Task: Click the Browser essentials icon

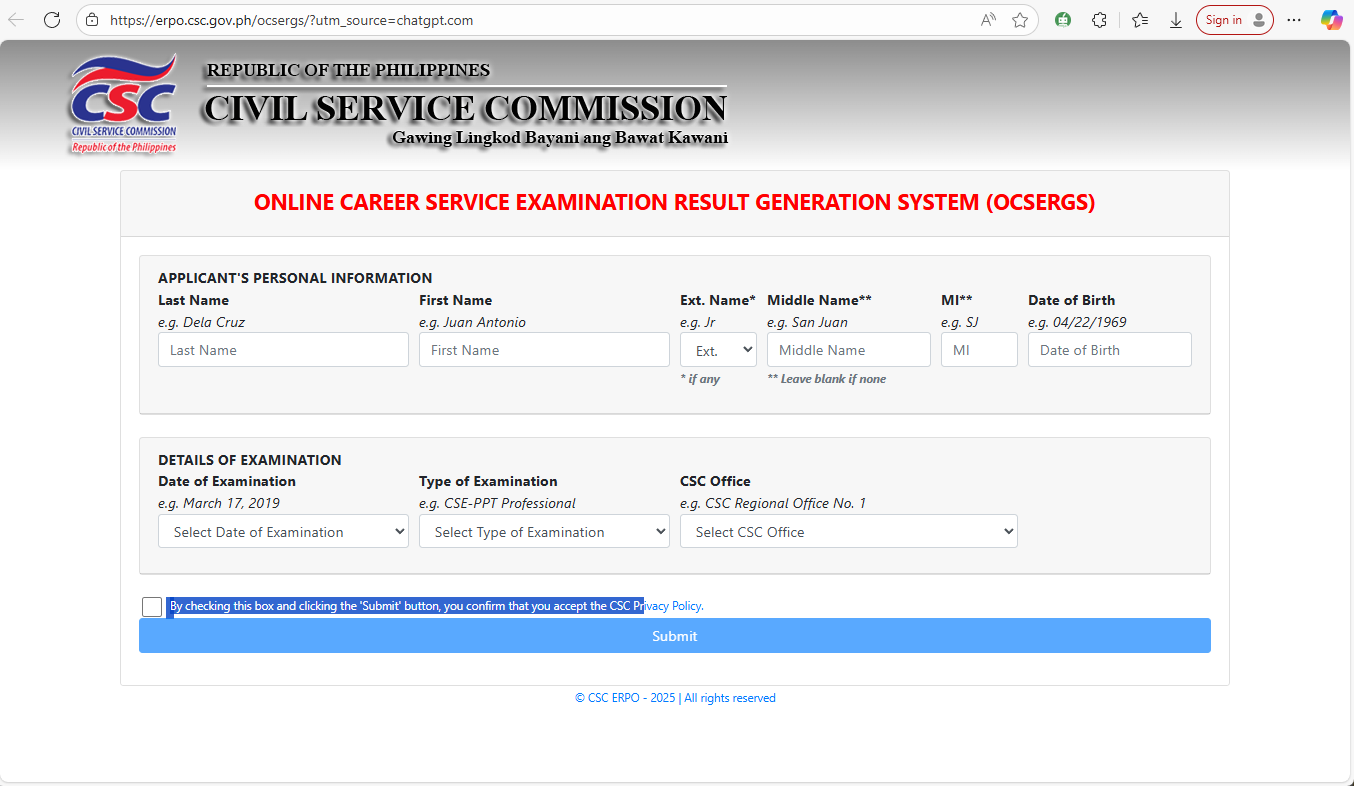Action: (1062, 19)
